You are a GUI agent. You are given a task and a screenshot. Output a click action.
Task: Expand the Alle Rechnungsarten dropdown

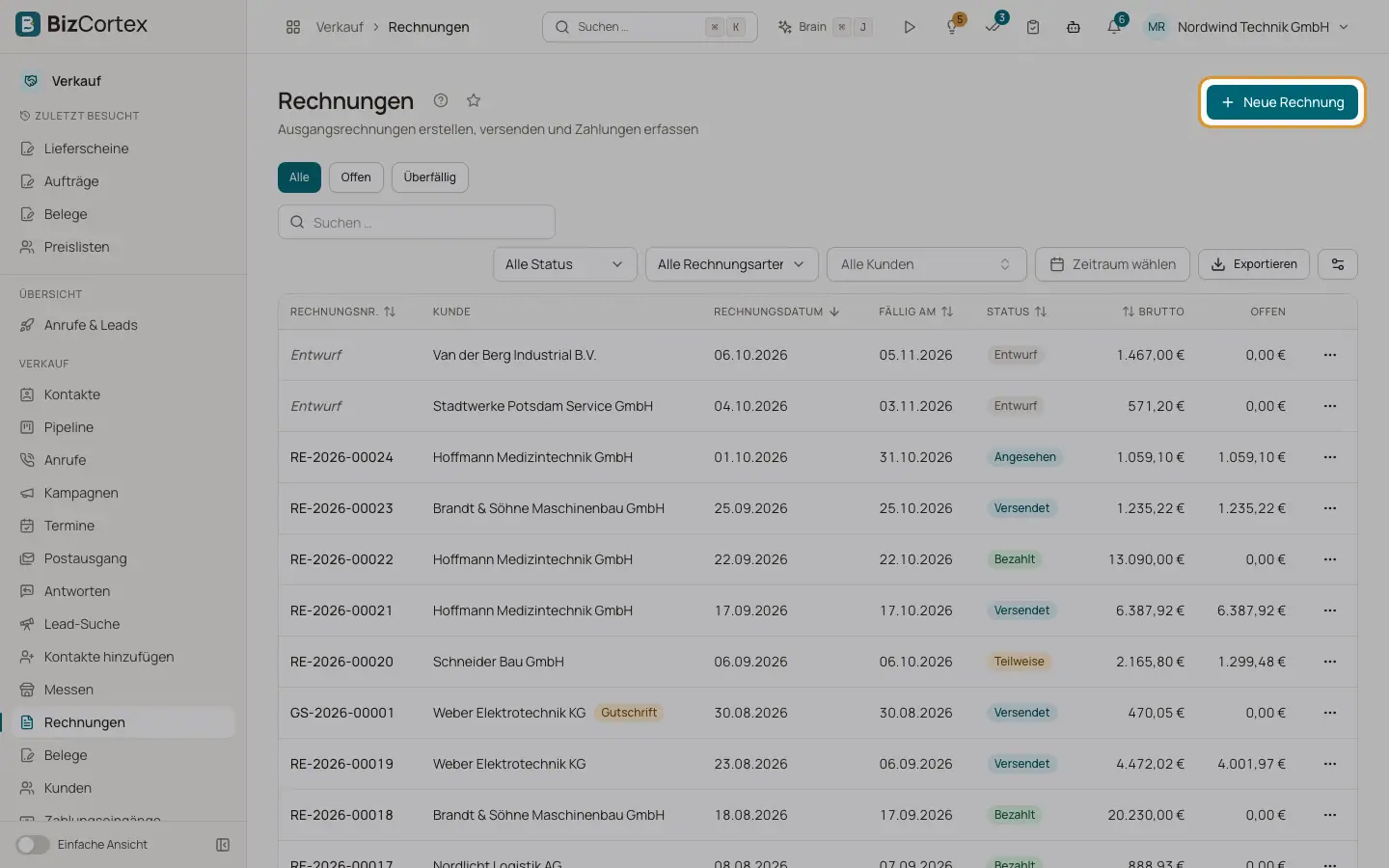pyautogui.click(x=731, y=264)
